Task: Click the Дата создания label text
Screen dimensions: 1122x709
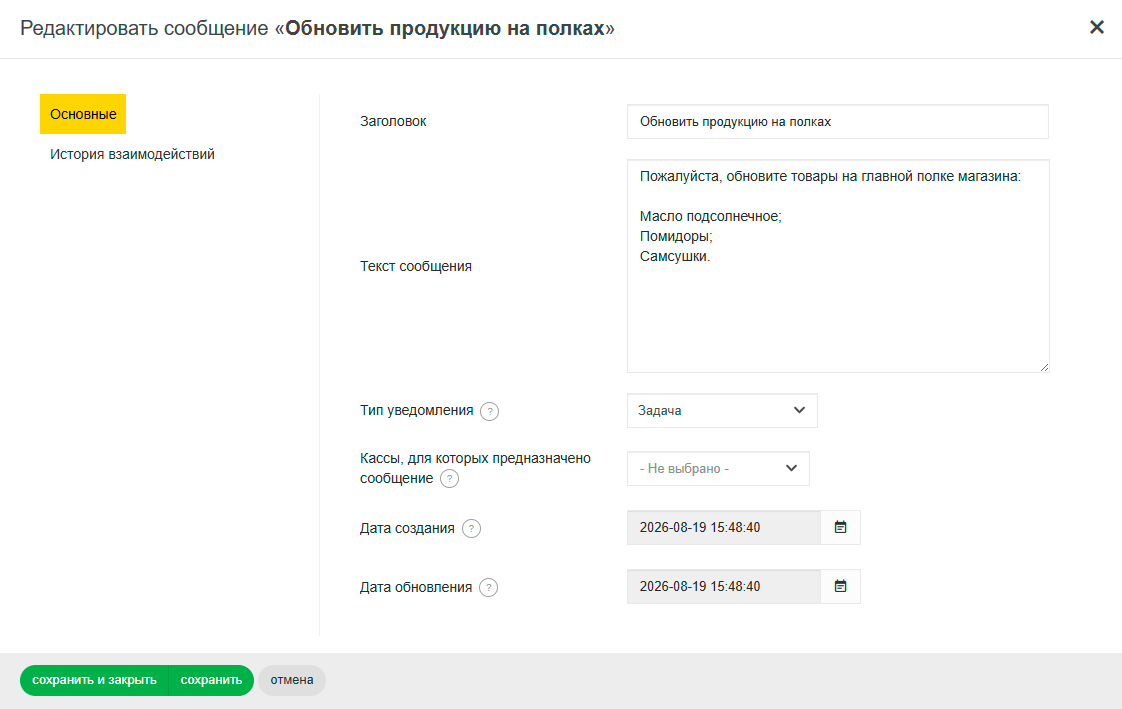Action: (x=407, y=528)
